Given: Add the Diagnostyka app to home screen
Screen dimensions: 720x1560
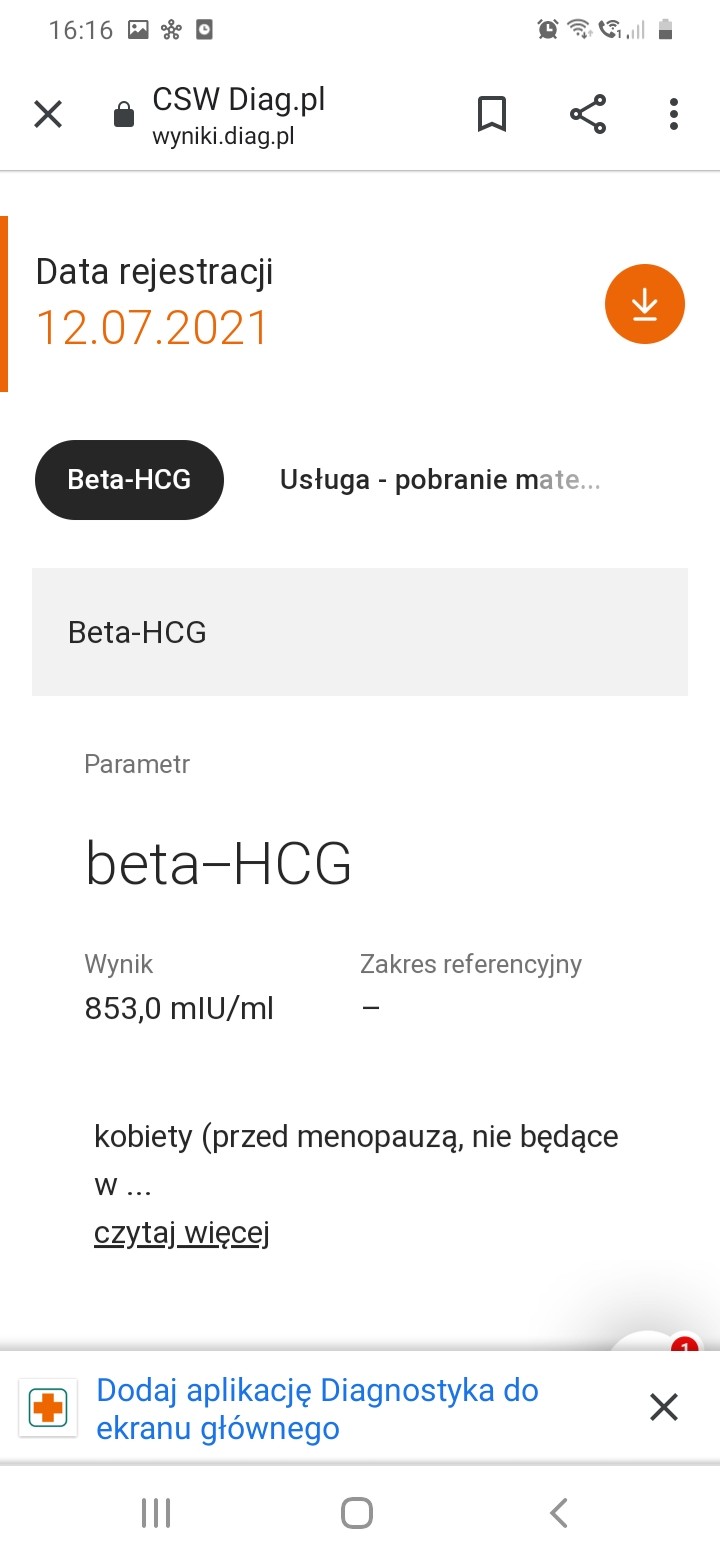Looking at the screenshot, I should click(317, 1408).
